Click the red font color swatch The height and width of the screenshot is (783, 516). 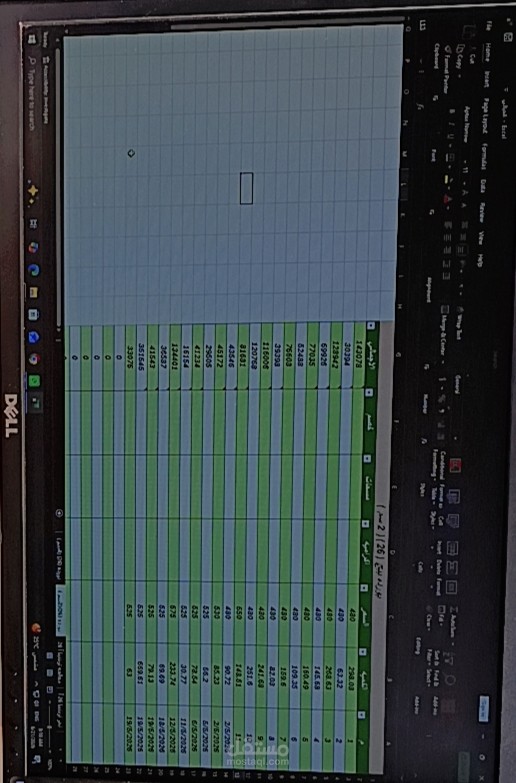coord(446,198)
